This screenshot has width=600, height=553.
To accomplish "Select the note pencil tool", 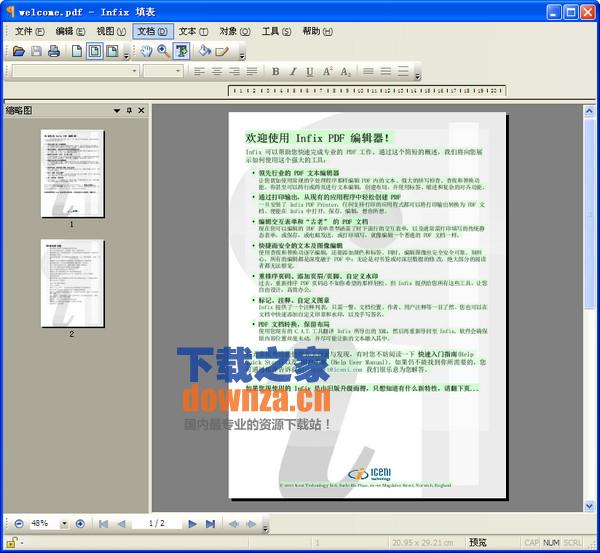I will tap(222, 51).
